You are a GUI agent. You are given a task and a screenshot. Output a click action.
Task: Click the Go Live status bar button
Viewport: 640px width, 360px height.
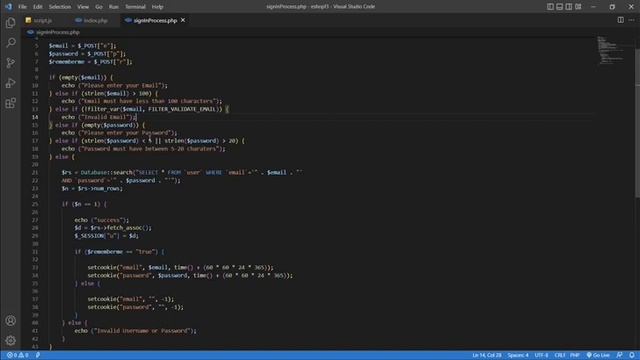pos(598,355)
